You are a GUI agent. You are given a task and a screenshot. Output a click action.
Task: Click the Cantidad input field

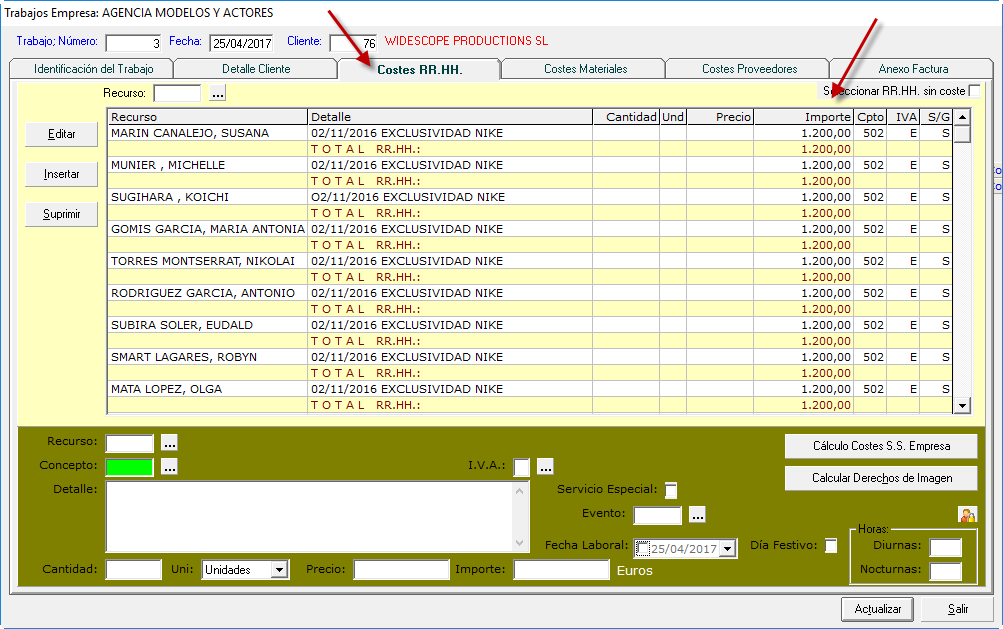[x=133, y=569]
